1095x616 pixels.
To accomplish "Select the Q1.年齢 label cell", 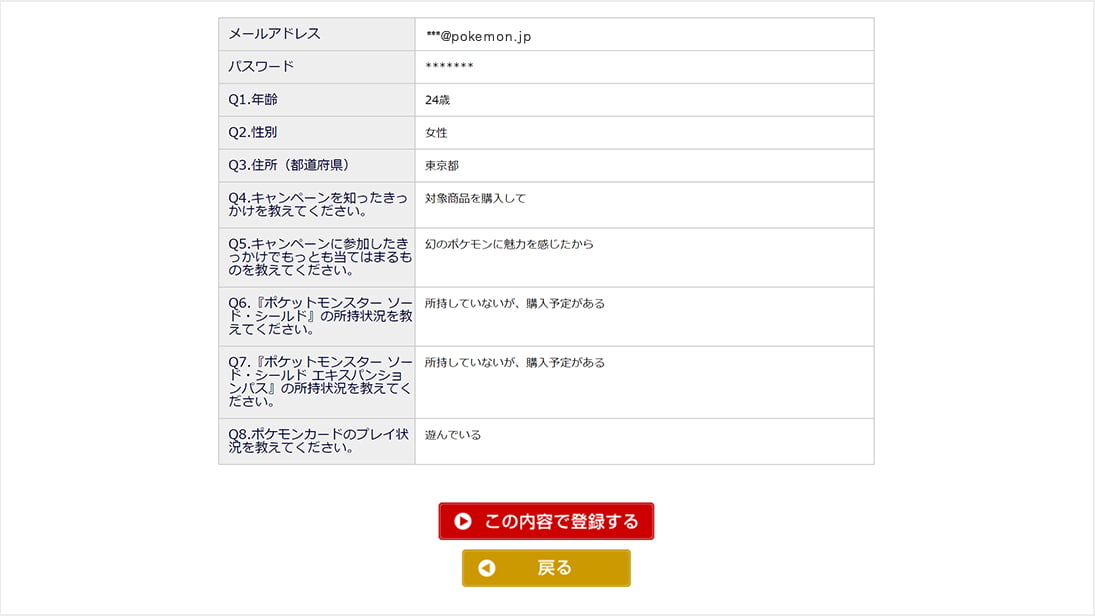I will point(253,100).
